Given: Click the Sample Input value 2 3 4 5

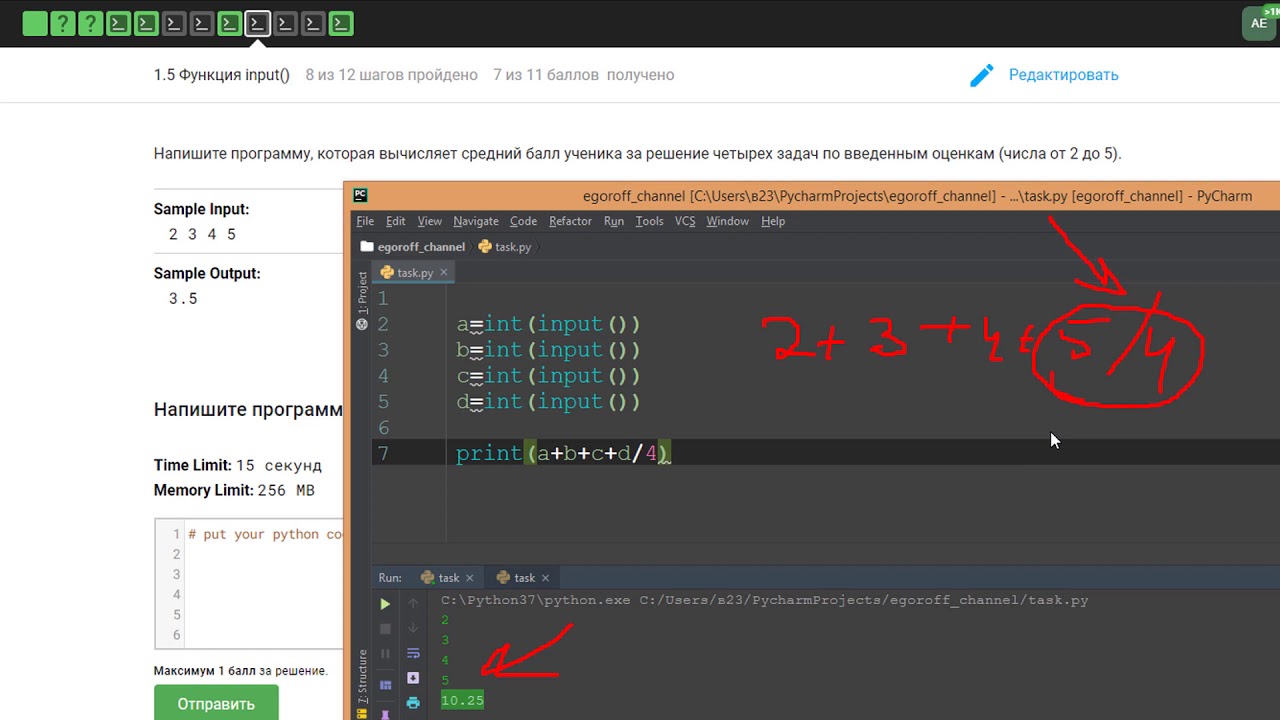Looking at the screenshot, I should pos(203,234).
